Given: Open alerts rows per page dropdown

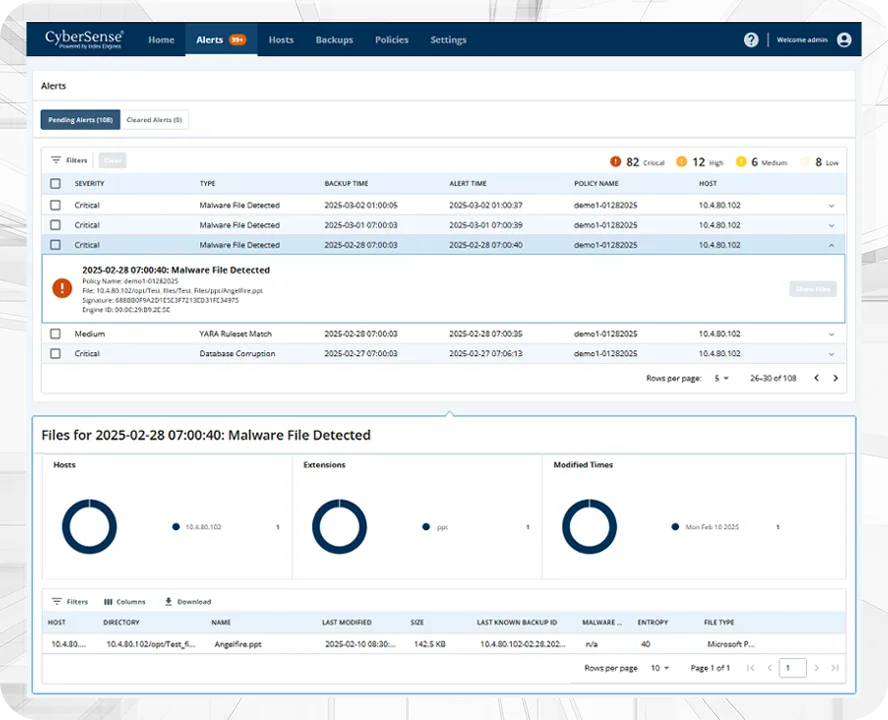Looking at the screenshot, I should (x=720, y=378).
